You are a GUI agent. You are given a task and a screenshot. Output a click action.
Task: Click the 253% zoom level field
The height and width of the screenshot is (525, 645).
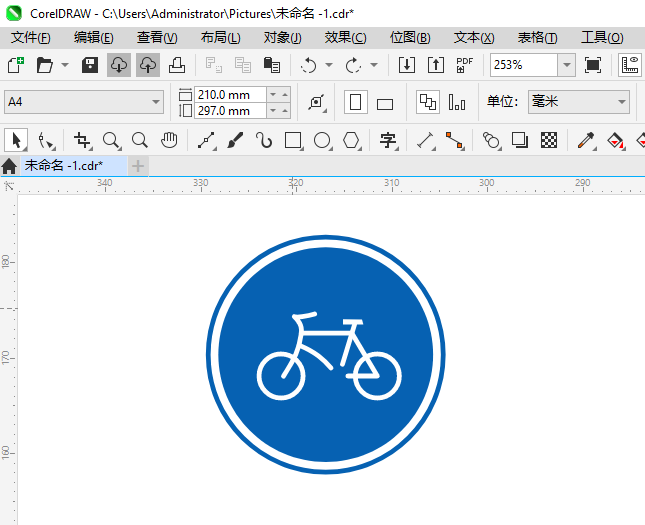click(524, 65)
